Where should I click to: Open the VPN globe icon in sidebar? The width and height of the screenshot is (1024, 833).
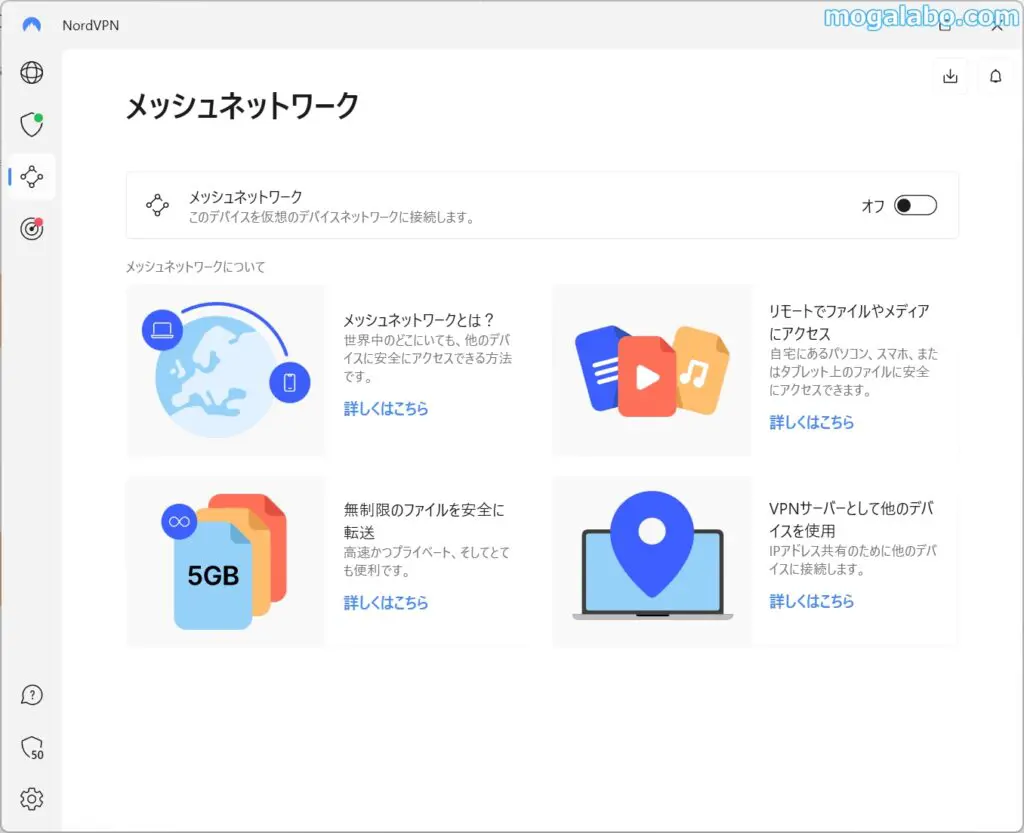click(32, 73)
